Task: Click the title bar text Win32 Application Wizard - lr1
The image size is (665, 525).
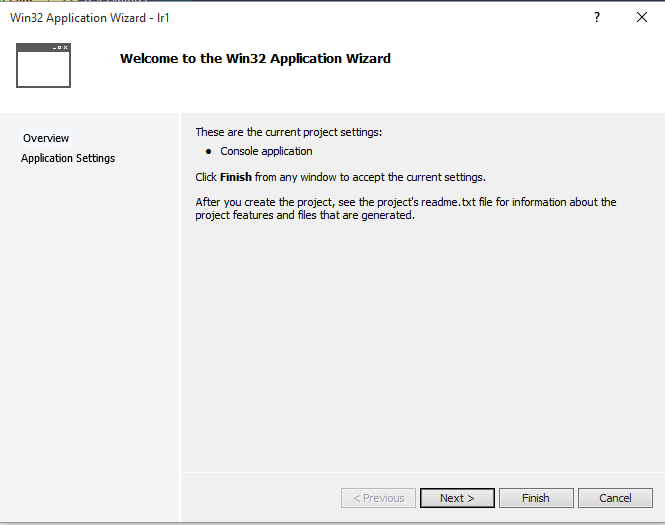Action: coord(89,18)
